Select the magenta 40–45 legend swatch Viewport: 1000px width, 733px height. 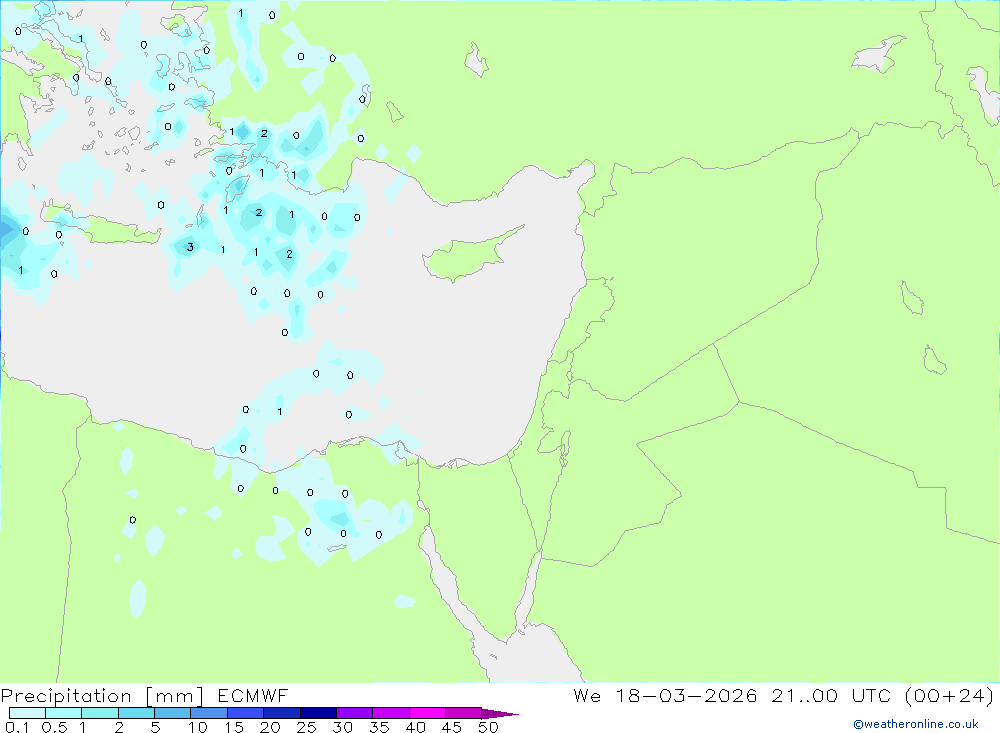pyautogui.click(x=427, y=713)
